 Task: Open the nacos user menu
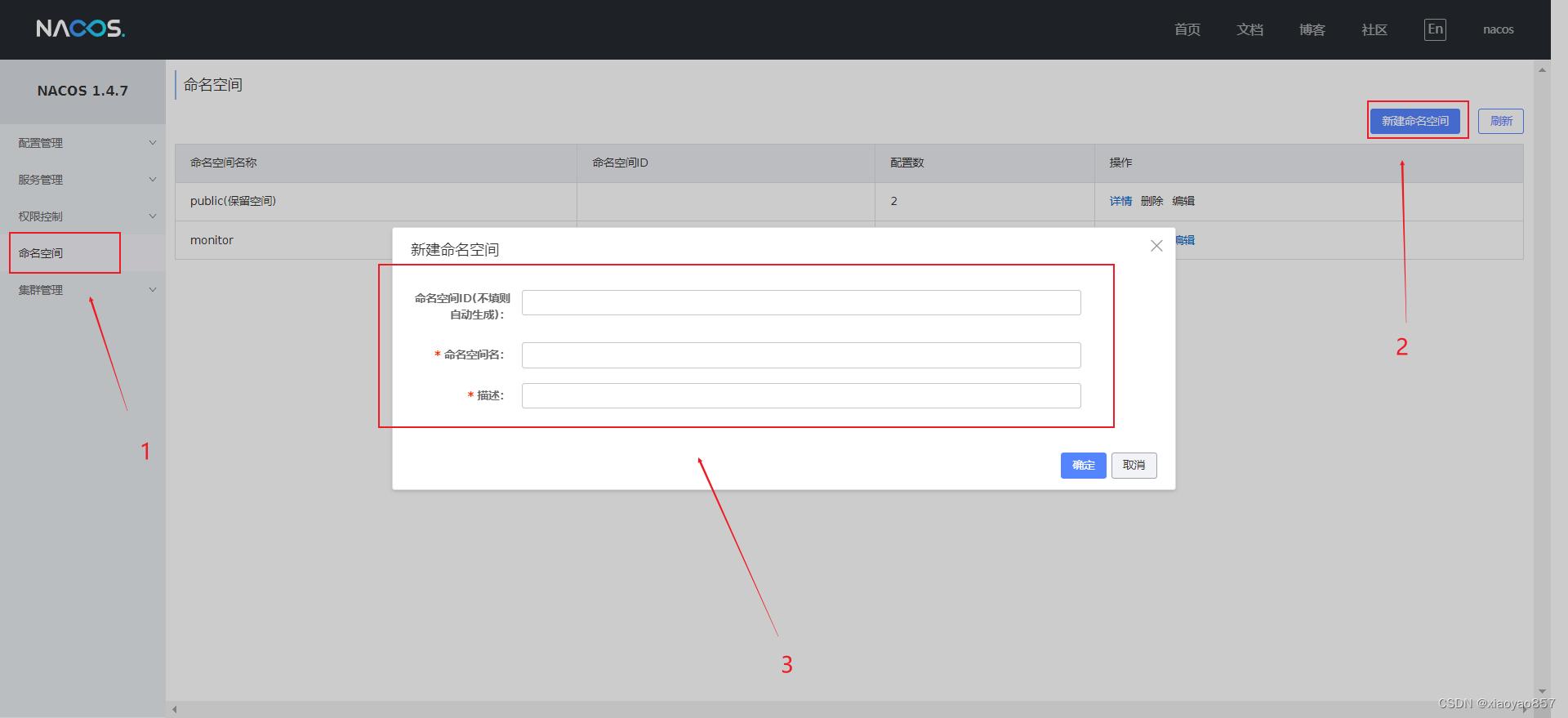click(x=1499, y=29)
